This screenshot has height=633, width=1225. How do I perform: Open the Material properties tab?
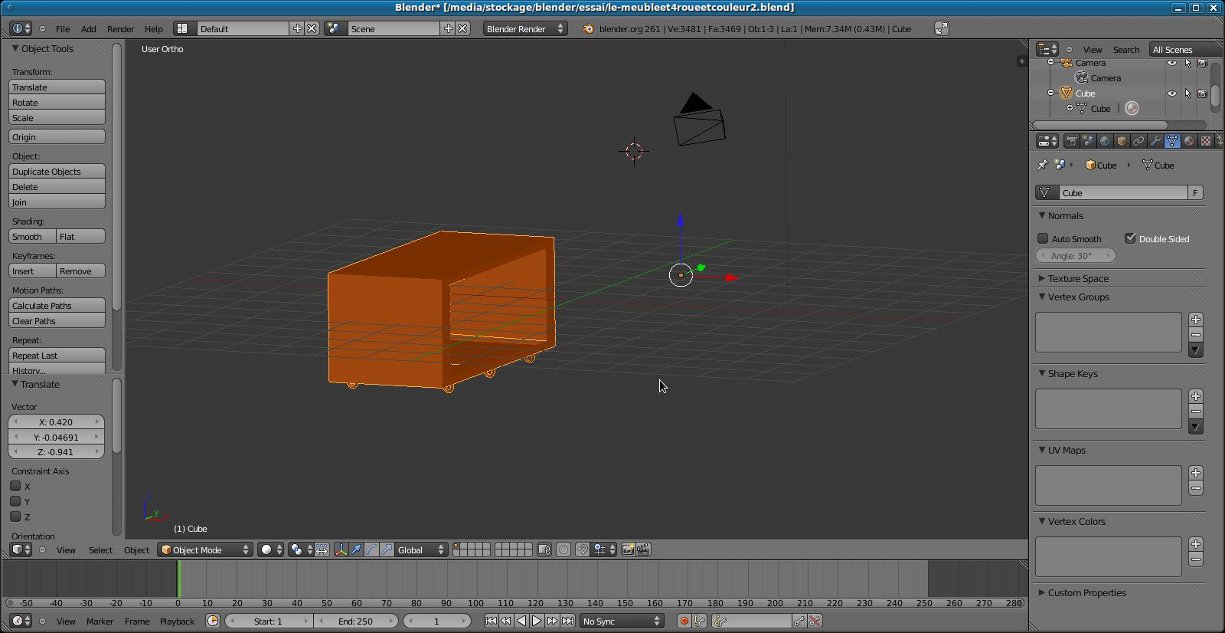point(1189,141)
